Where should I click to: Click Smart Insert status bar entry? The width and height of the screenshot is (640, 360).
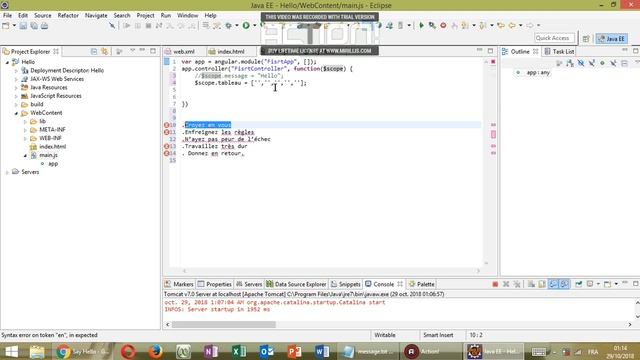438,335
